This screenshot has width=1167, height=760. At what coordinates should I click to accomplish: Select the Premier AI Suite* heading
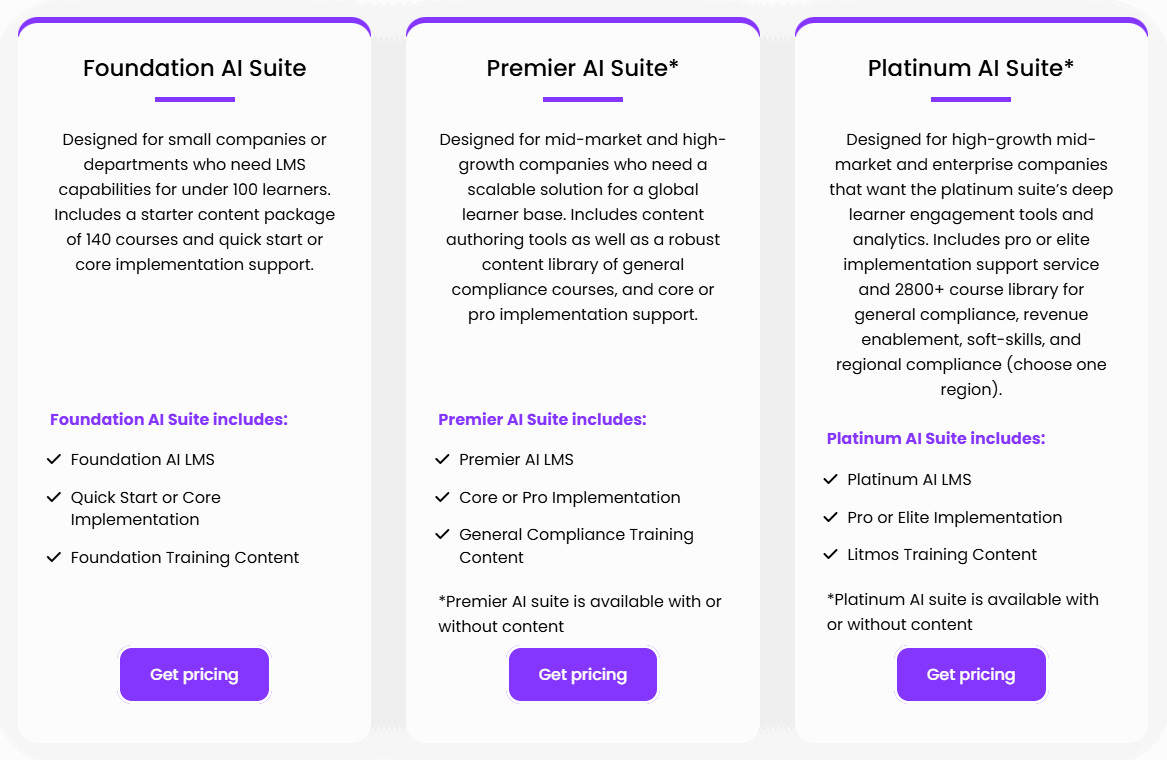pos(583,68)
